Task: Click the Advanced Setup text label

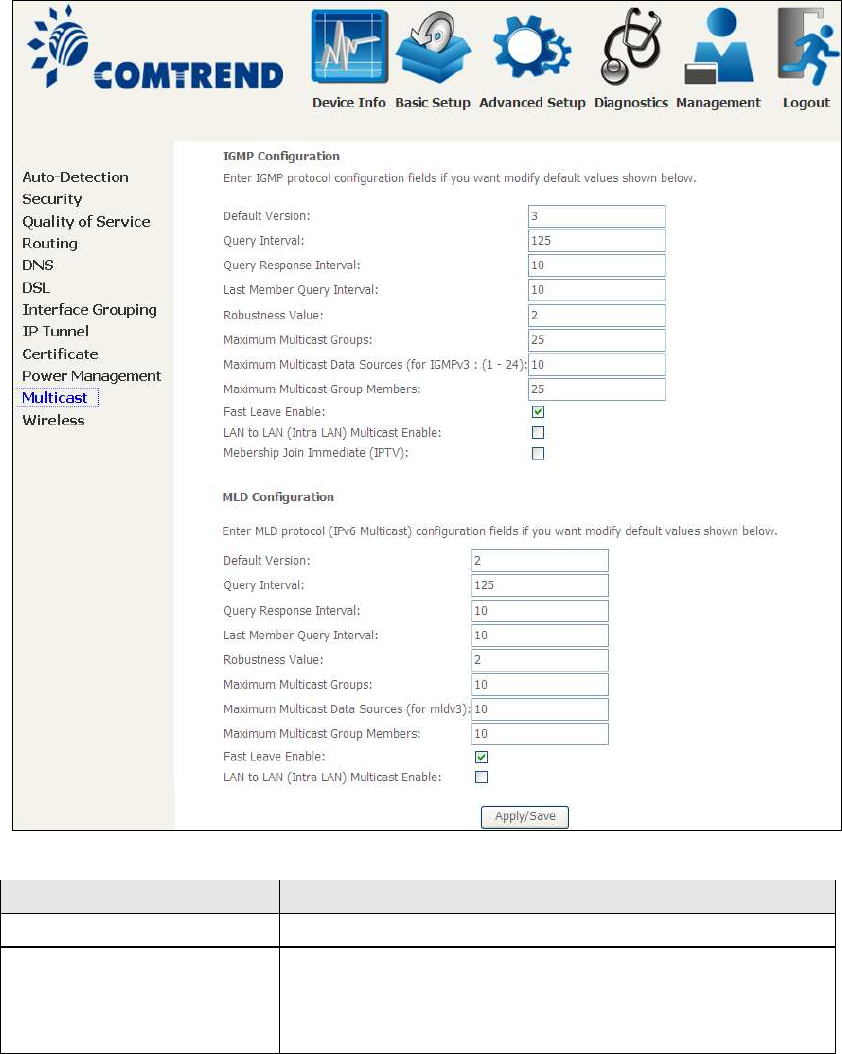Action: pos(532,103)
